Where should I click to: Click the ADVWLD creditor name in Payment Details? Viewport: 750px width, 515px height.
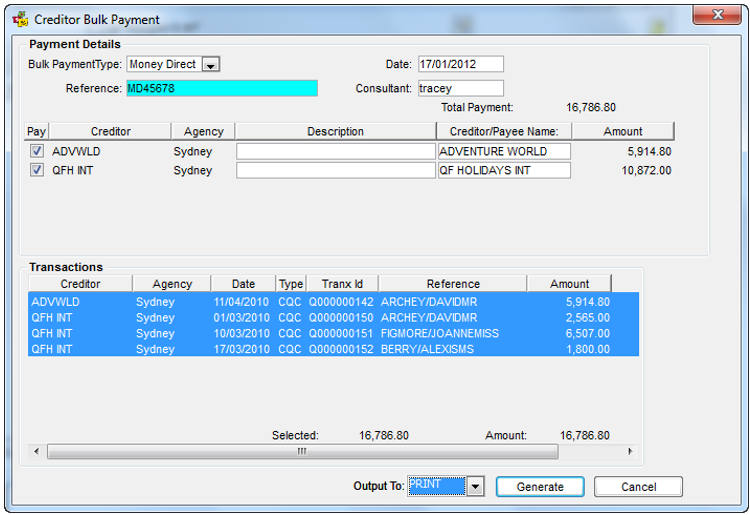point(76,152)
